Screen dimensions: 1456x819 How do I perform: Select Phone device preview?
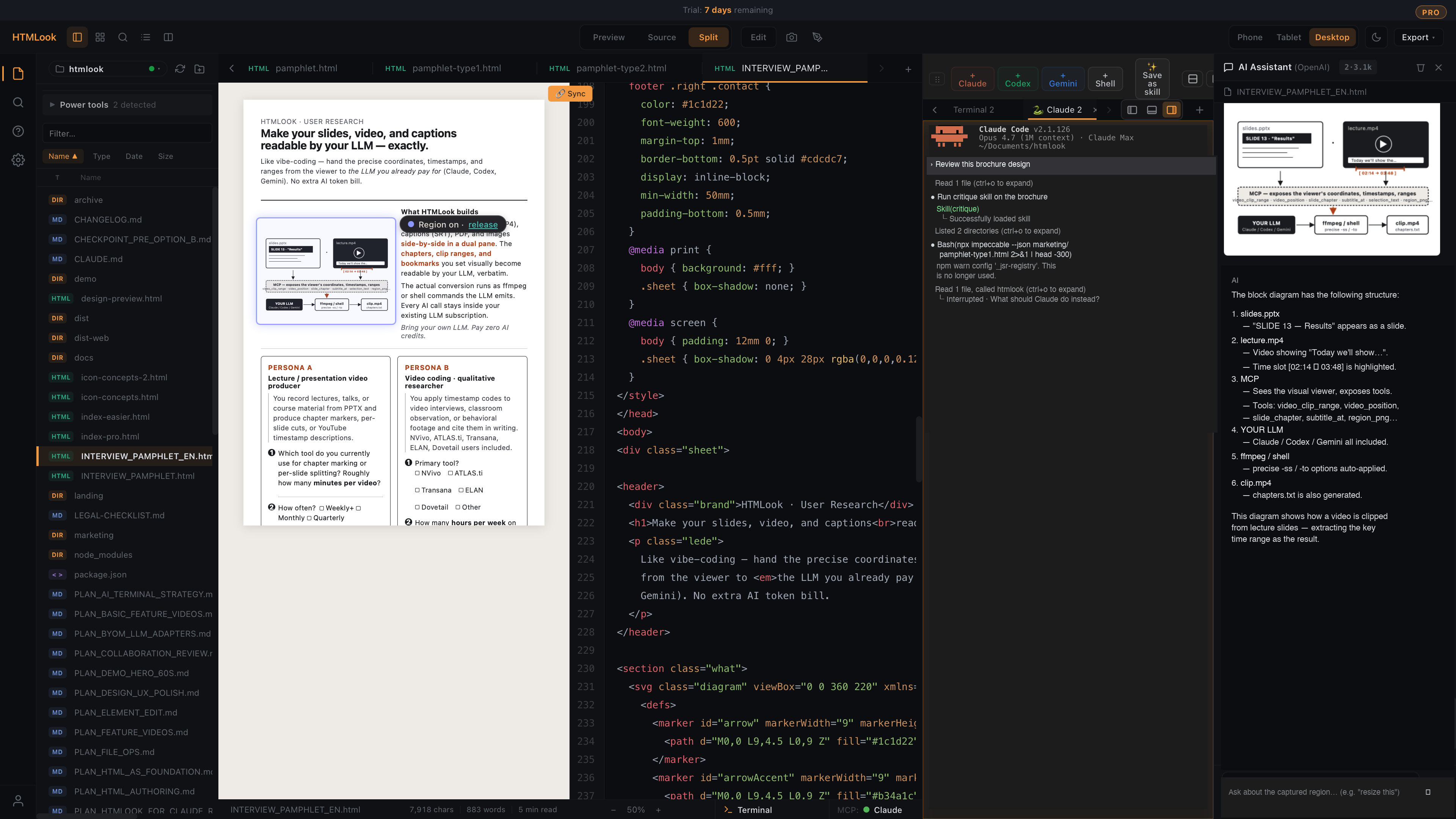tap(1250, 37)
